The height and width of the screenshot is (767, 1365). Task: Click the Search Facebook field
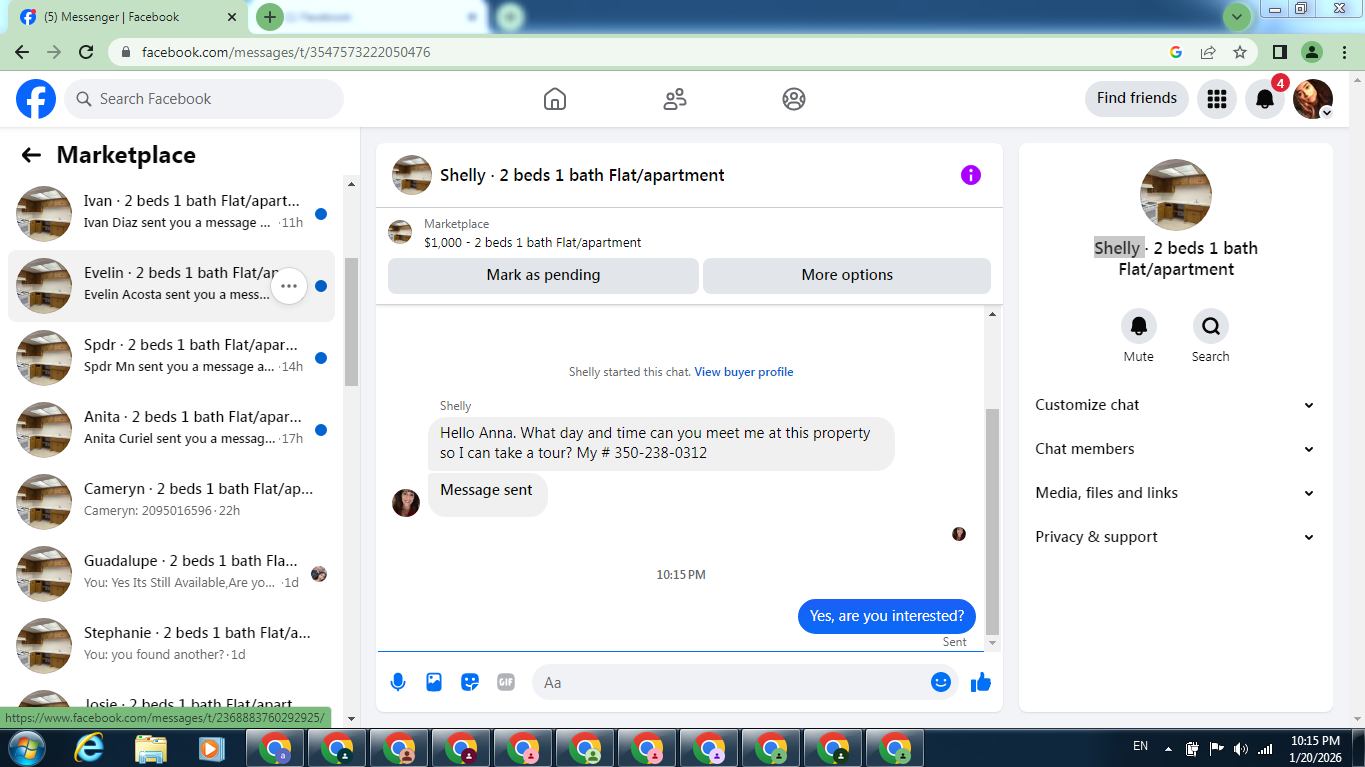(x=204, y=99)
